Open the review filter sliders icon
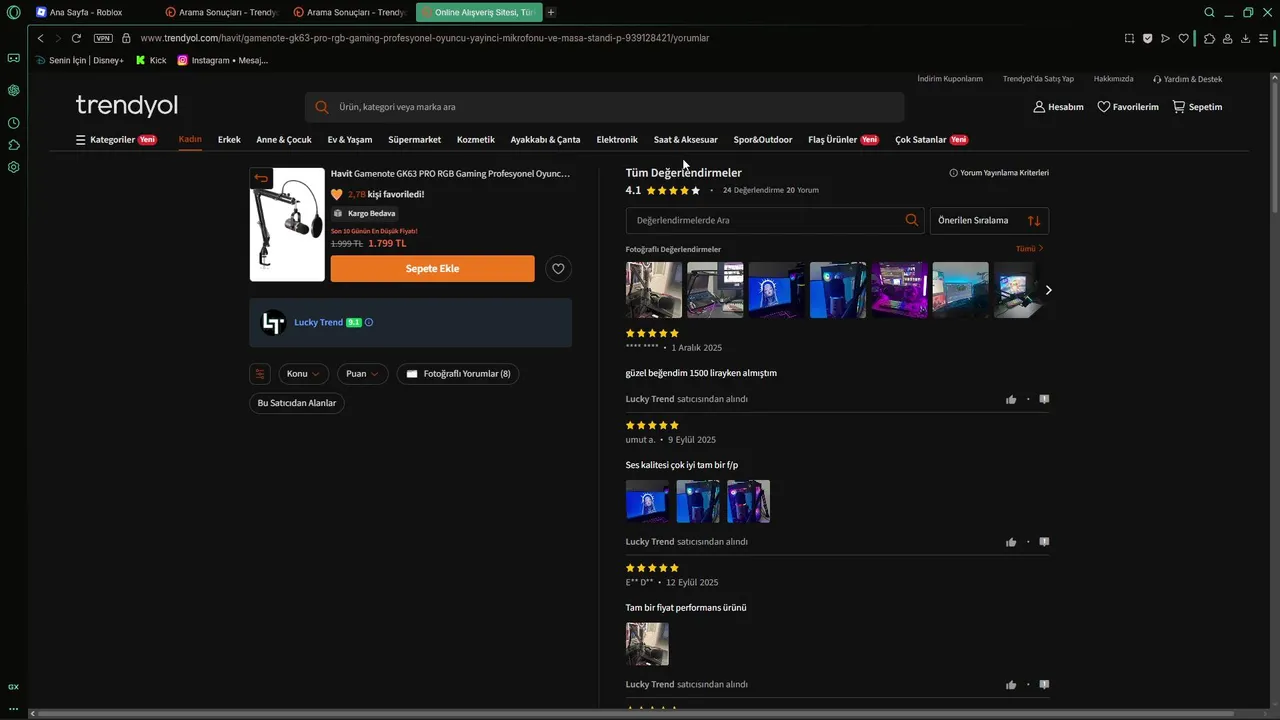 coord(260,374)
